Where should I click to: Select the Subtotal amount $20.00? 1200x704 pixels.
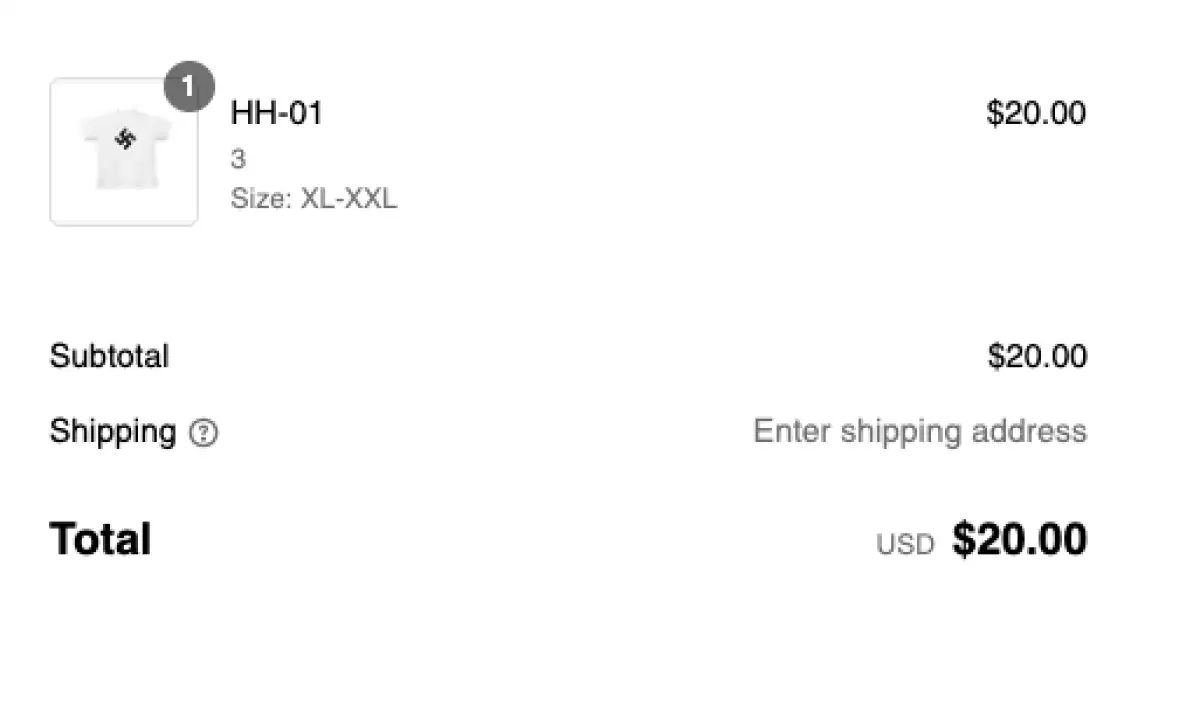1037,356
